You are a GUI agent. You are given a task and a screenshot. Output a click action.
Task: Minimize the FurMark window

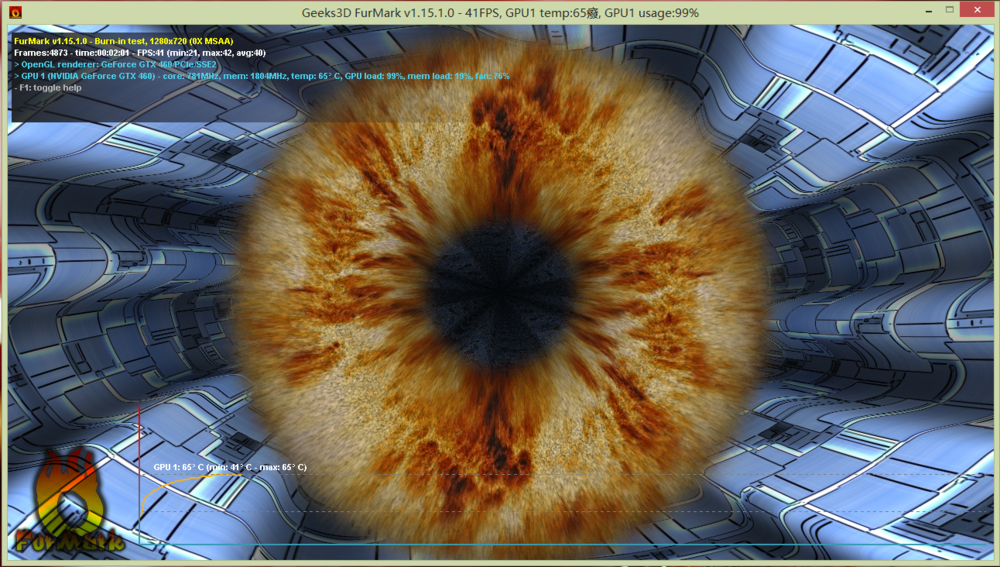tap(927, 10)
